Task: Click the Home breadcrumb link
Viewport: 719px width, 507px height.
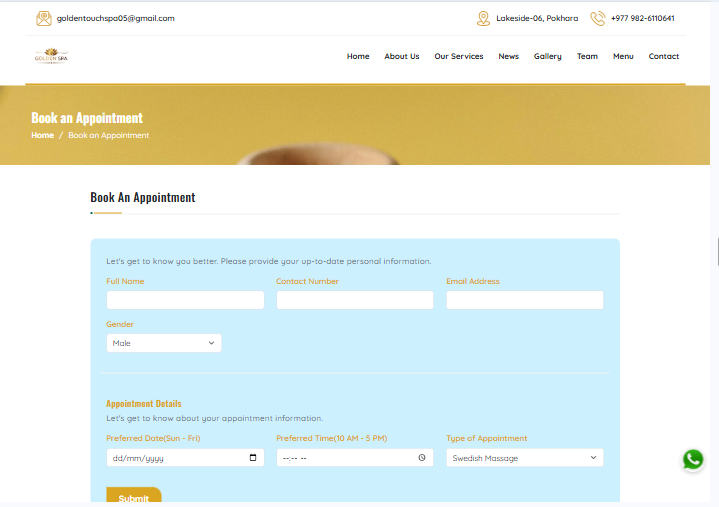Action: click(x=43, y=135)
